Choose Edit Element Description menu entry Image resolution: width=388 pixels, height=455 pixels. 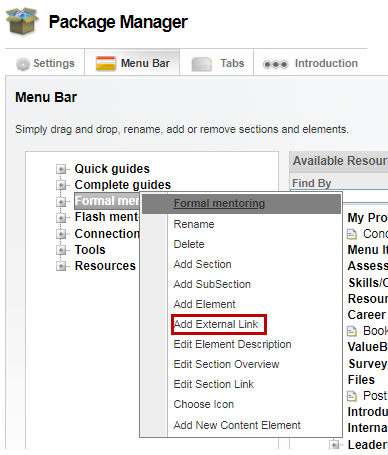click(x=232, y=344)
